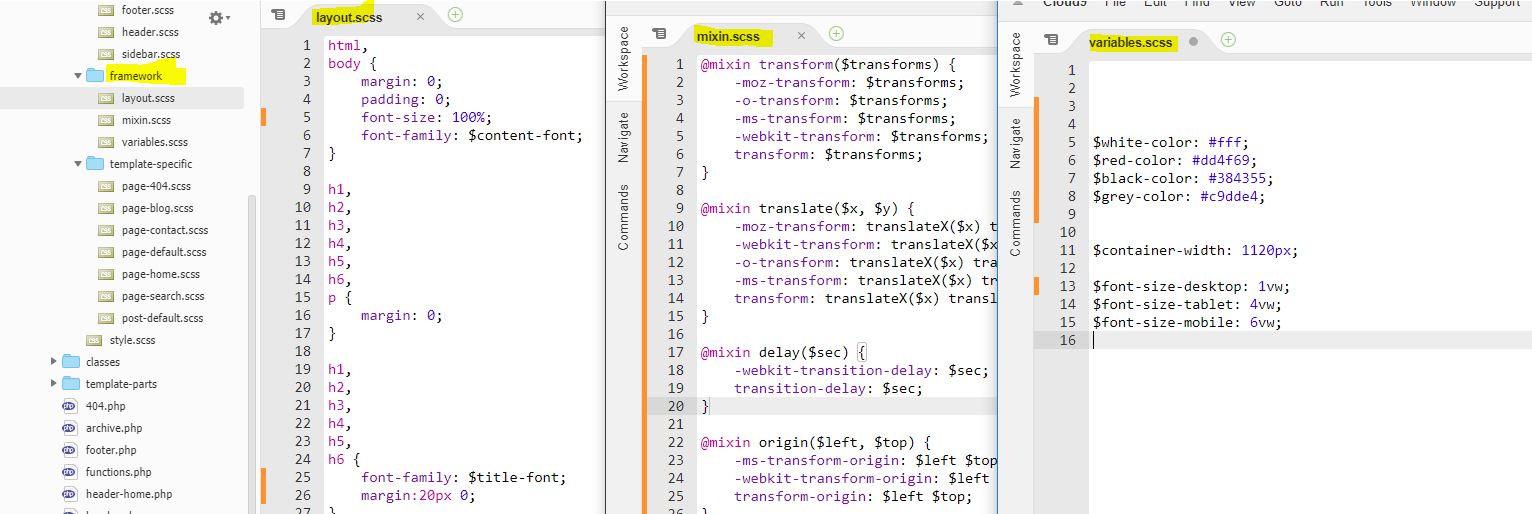Image resolution: width=1532 pixels, height=514 pixels.
Task: Click the new tab plus icon beside mixin.scss
Action: [836, 34]
